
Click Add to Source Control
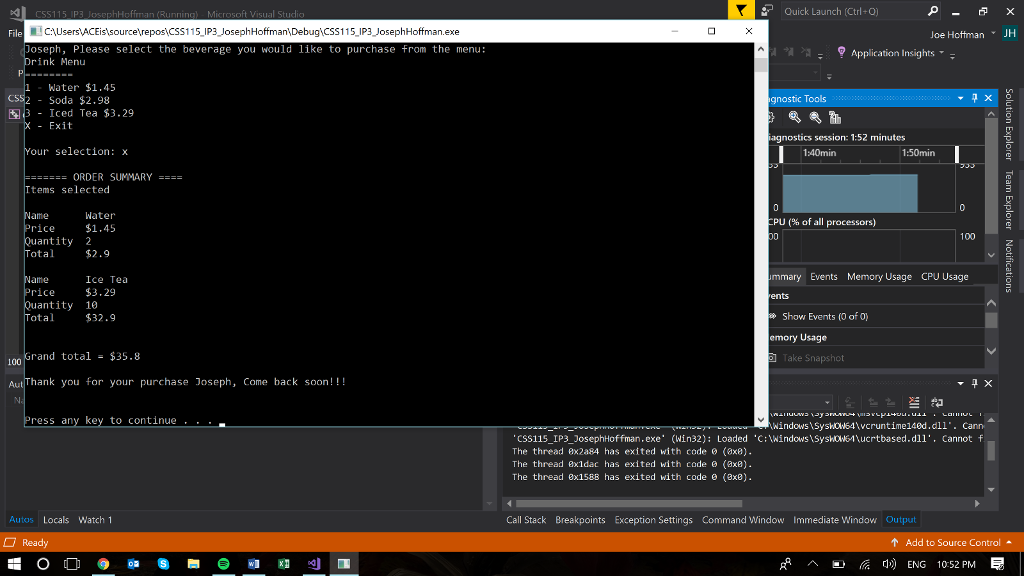click(x=952, y=543)
